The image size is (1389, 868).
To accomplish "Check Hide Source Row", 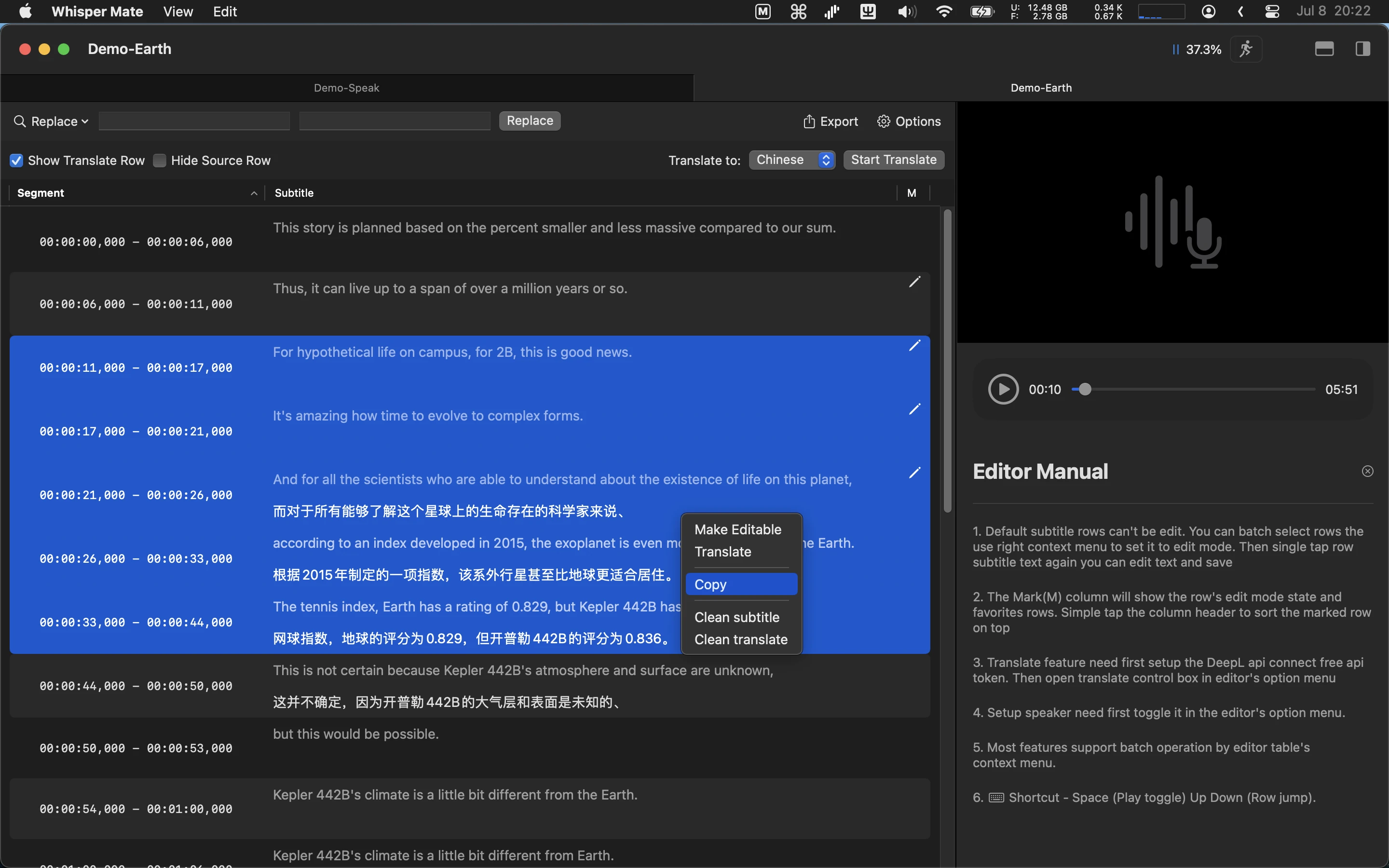I will pos(160,161).
